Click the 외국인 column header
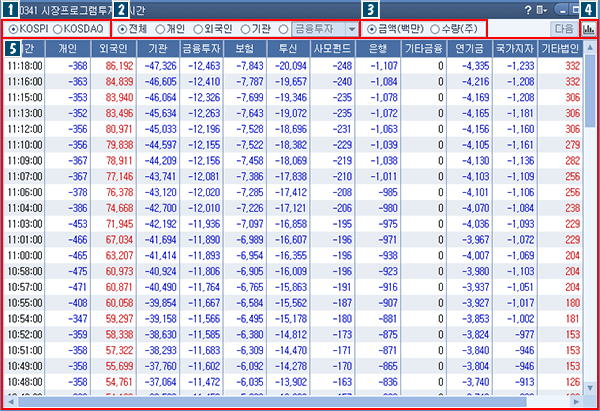600x411 pixels. click(x=113, y=48)
